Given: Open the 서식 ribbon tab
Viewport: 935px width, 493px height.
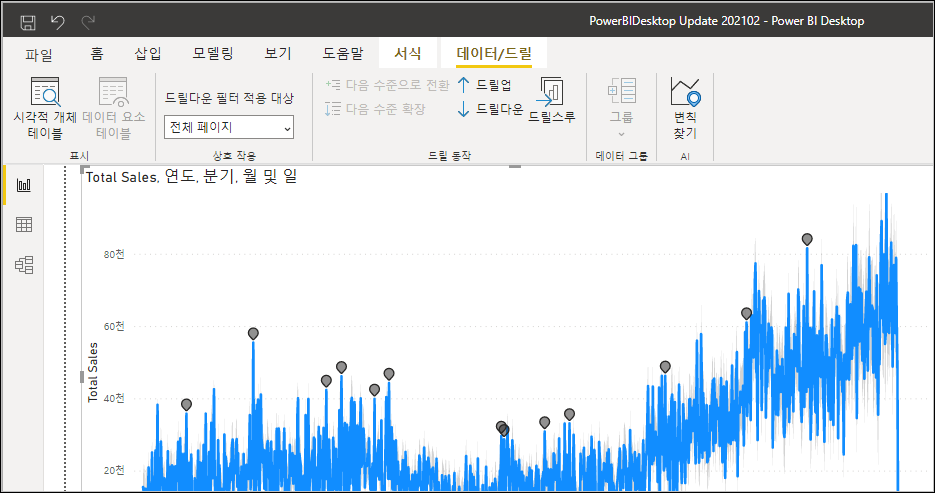Looking at the screenshot, I should click(x=408, y=54).
